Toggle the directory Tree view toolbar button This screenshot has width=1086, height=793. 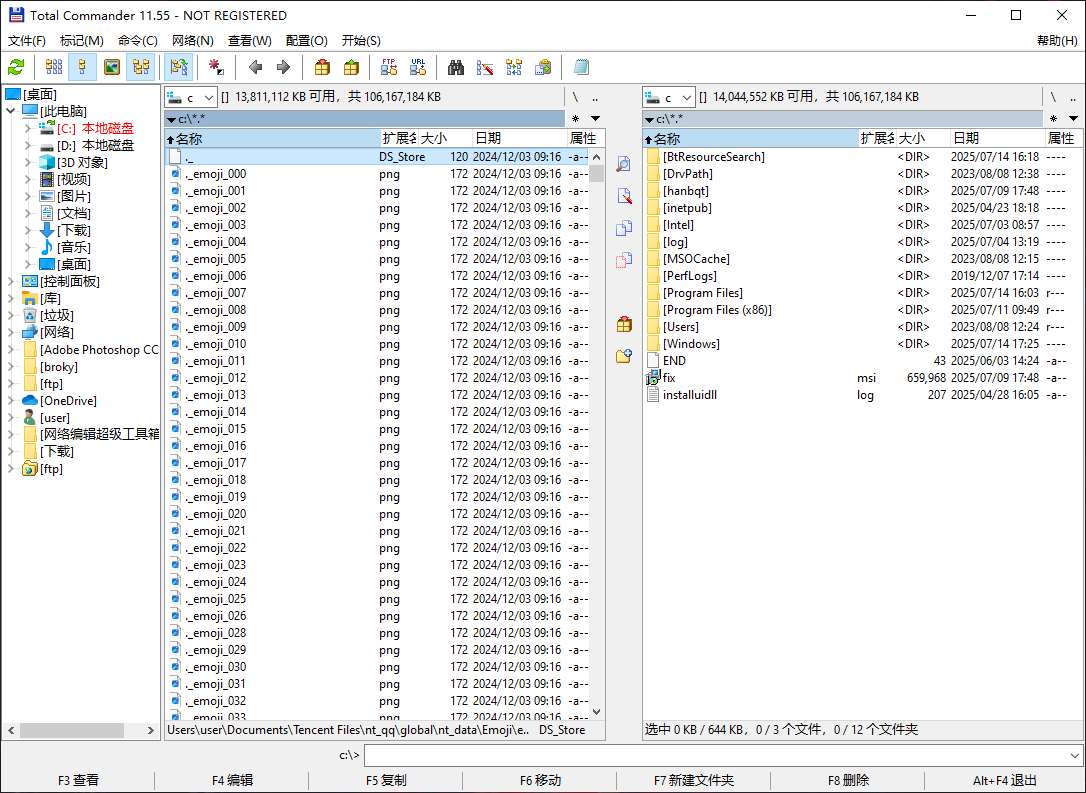pyautogui.click(x=141, y=67)
